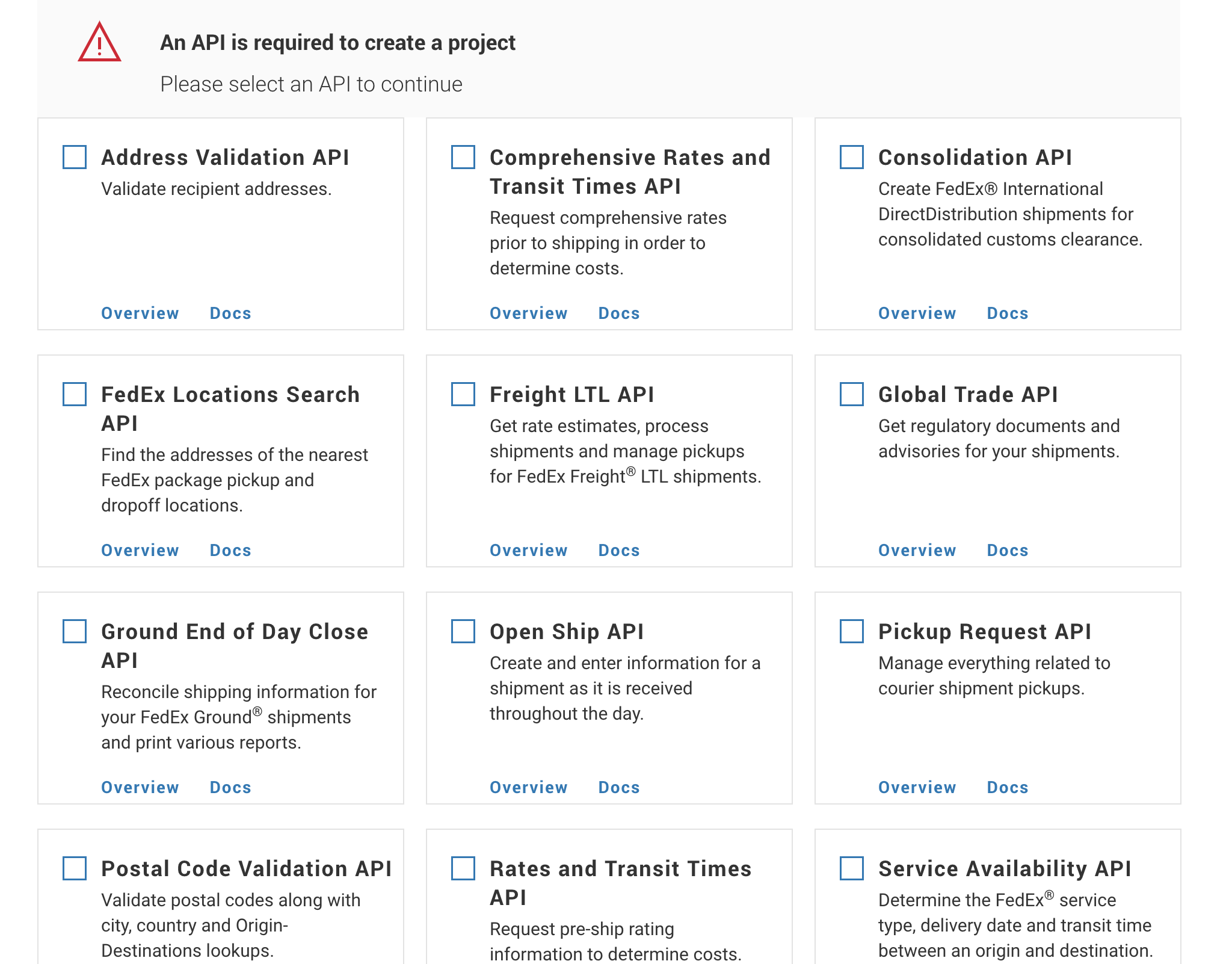The height and width of the screenshot is (964, 1232).
Task: Enable the Freight LTL API checkbox
Action: [463, 395]
